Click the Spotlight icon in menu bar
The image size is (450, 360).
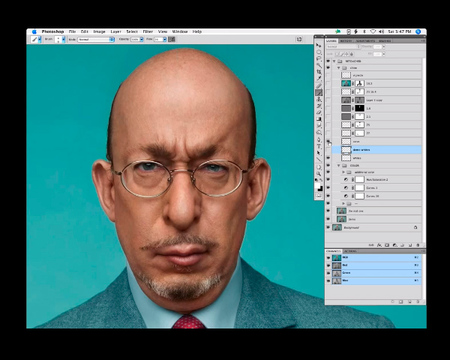point(418,32)
